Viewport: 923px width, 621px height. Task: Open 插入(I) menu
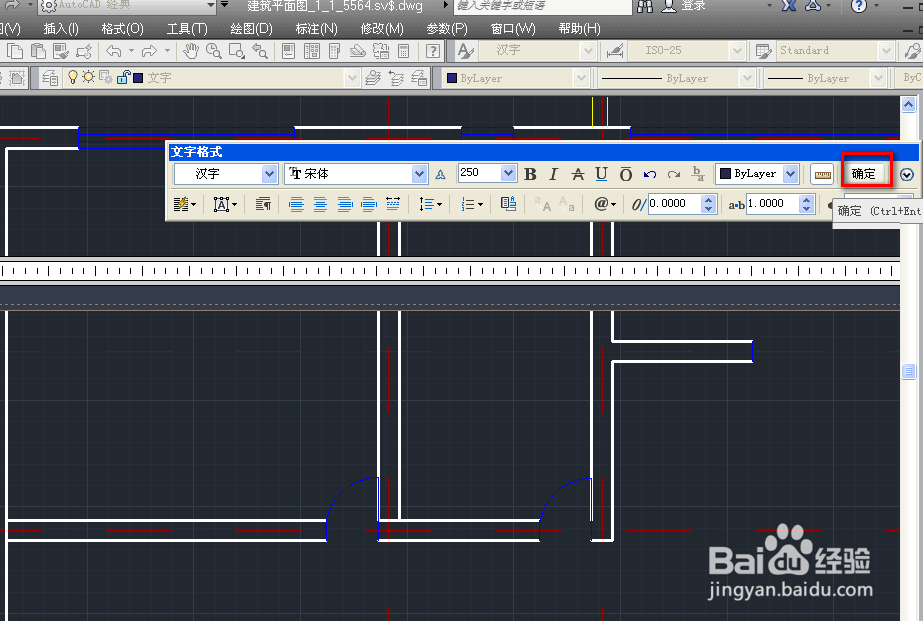coord(61,29)
